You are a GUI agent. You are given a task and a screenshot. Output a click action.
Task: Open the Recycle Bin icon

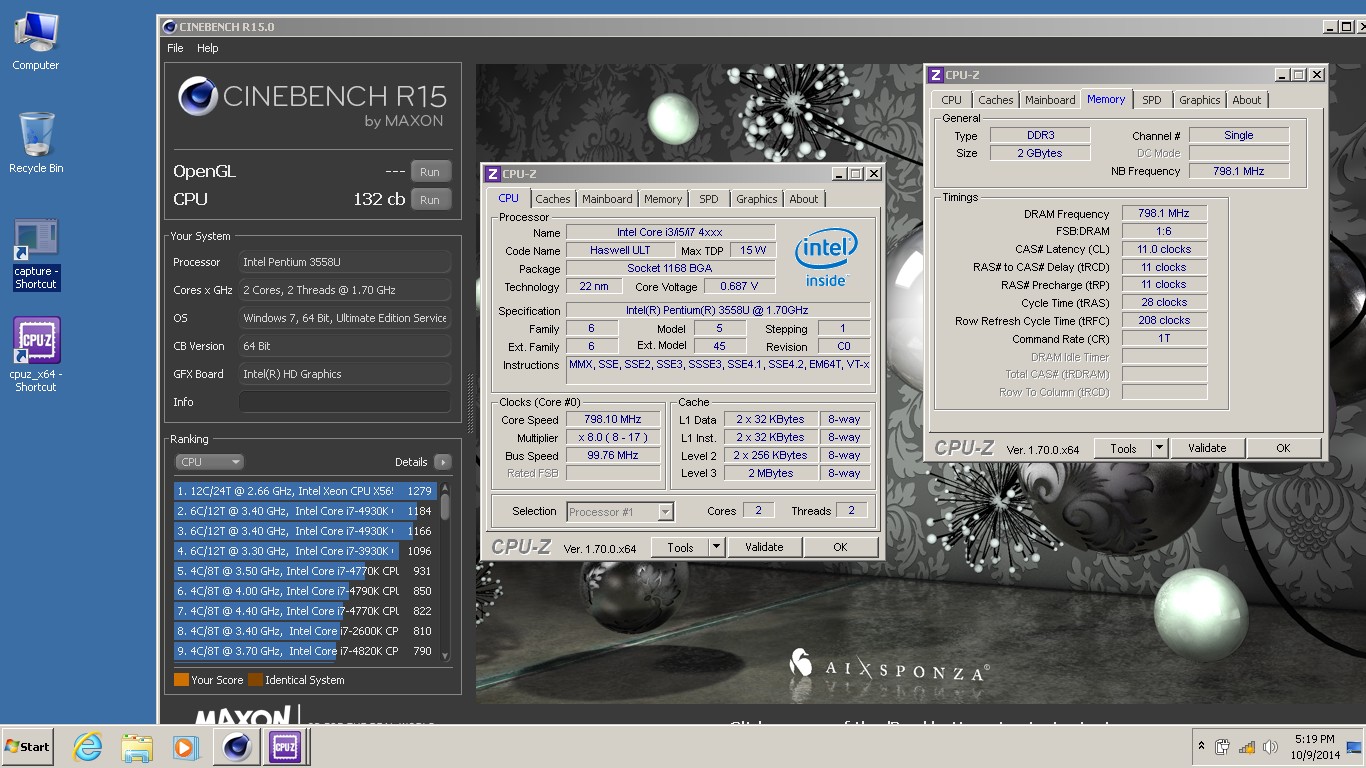[36, 142]
